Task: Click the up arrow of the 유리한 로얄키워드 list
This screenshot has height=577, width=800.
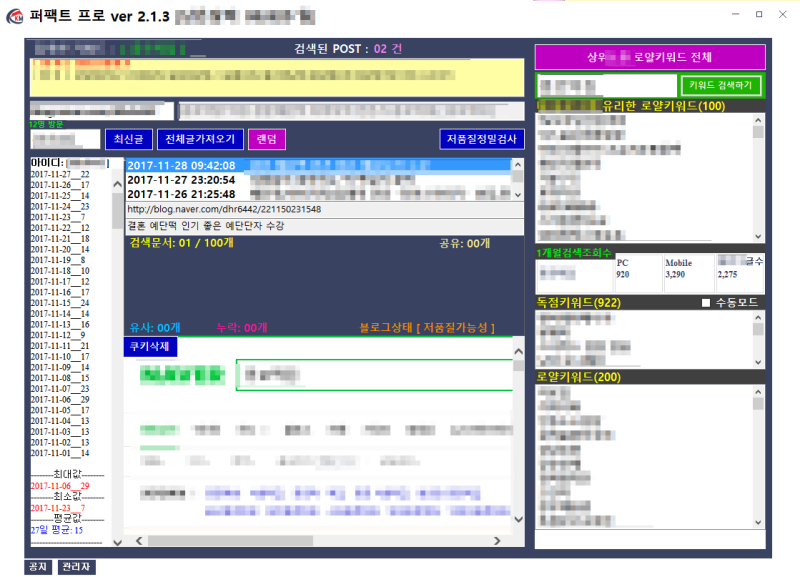Action: (758, 120)
